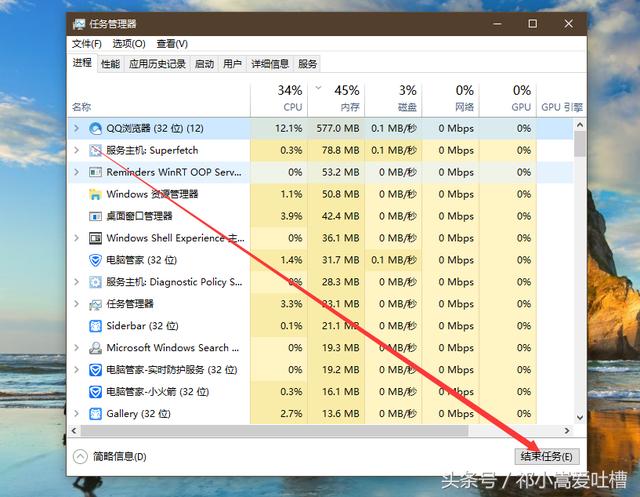Viewport: 640px width, 497px height.
Task: Click the 简略信息 collapse arrow icon
Action: click(x=80, y=456)
